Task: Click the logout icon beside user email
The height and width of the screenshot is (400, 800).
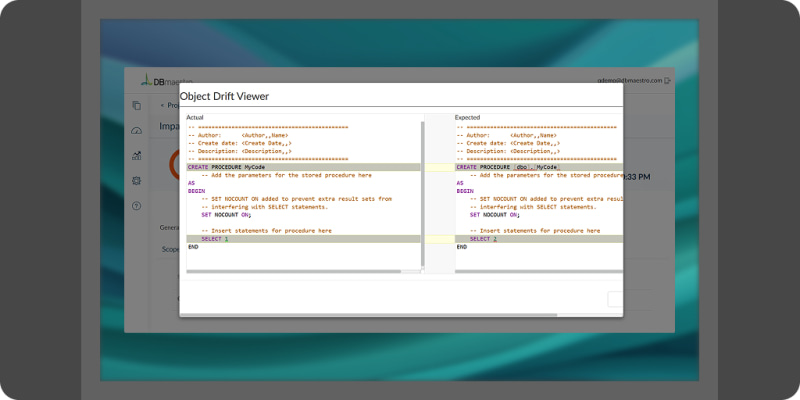Action: tap(667, 81)
